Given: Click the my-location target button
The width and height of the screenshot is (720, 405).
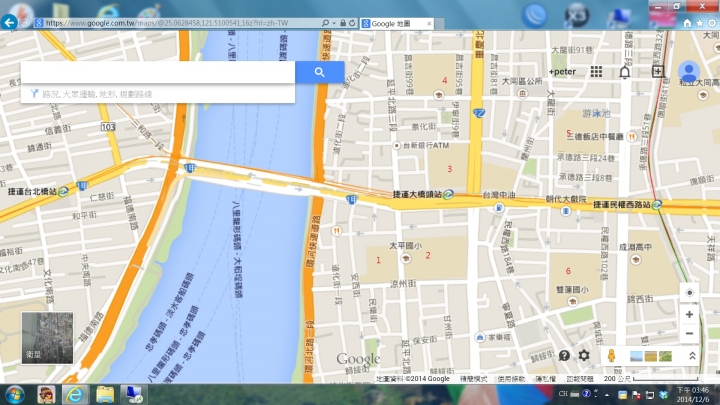Looking at the screenshot, I should [x=689, y=293].
